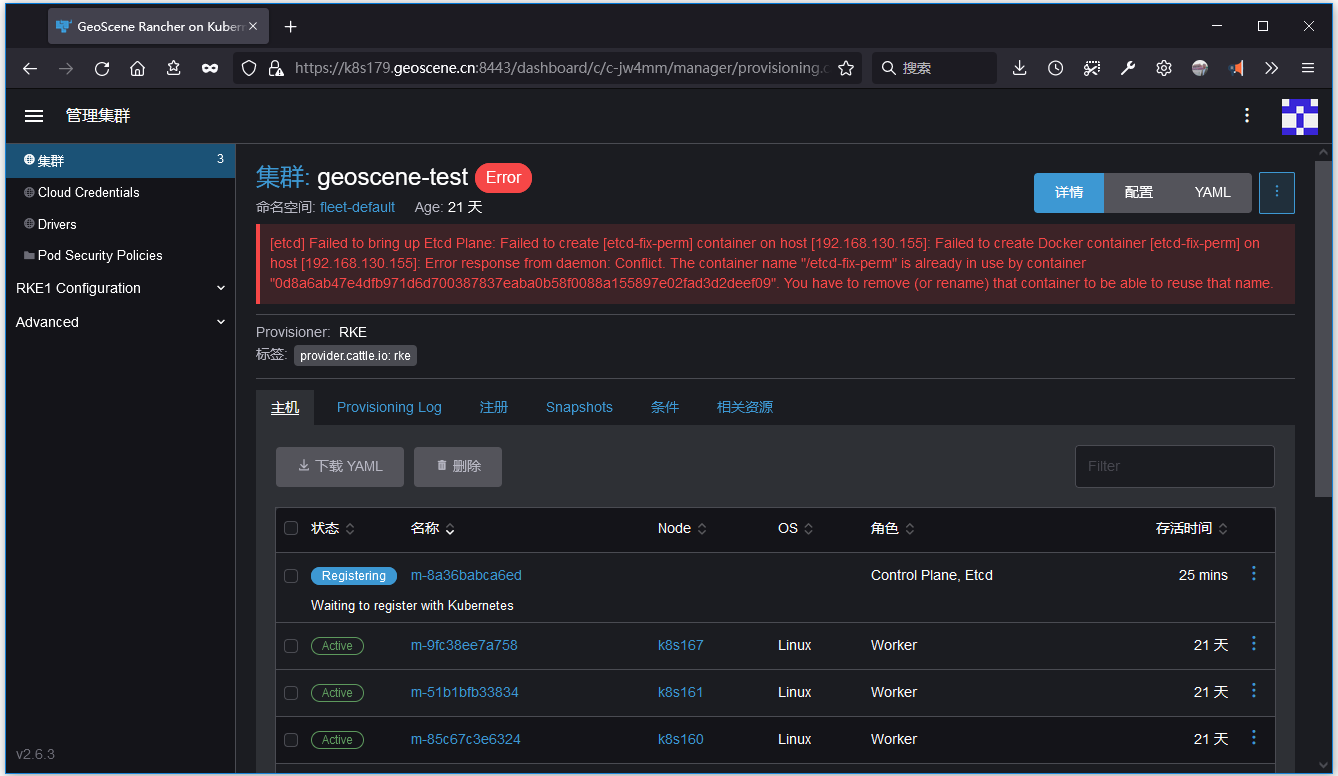Image resolution: width=1338 pixels, height=776 pixels.
Task: Open the Rancher hamburger navigation menu
Action: pyautogui.click(x=34, y=116)
